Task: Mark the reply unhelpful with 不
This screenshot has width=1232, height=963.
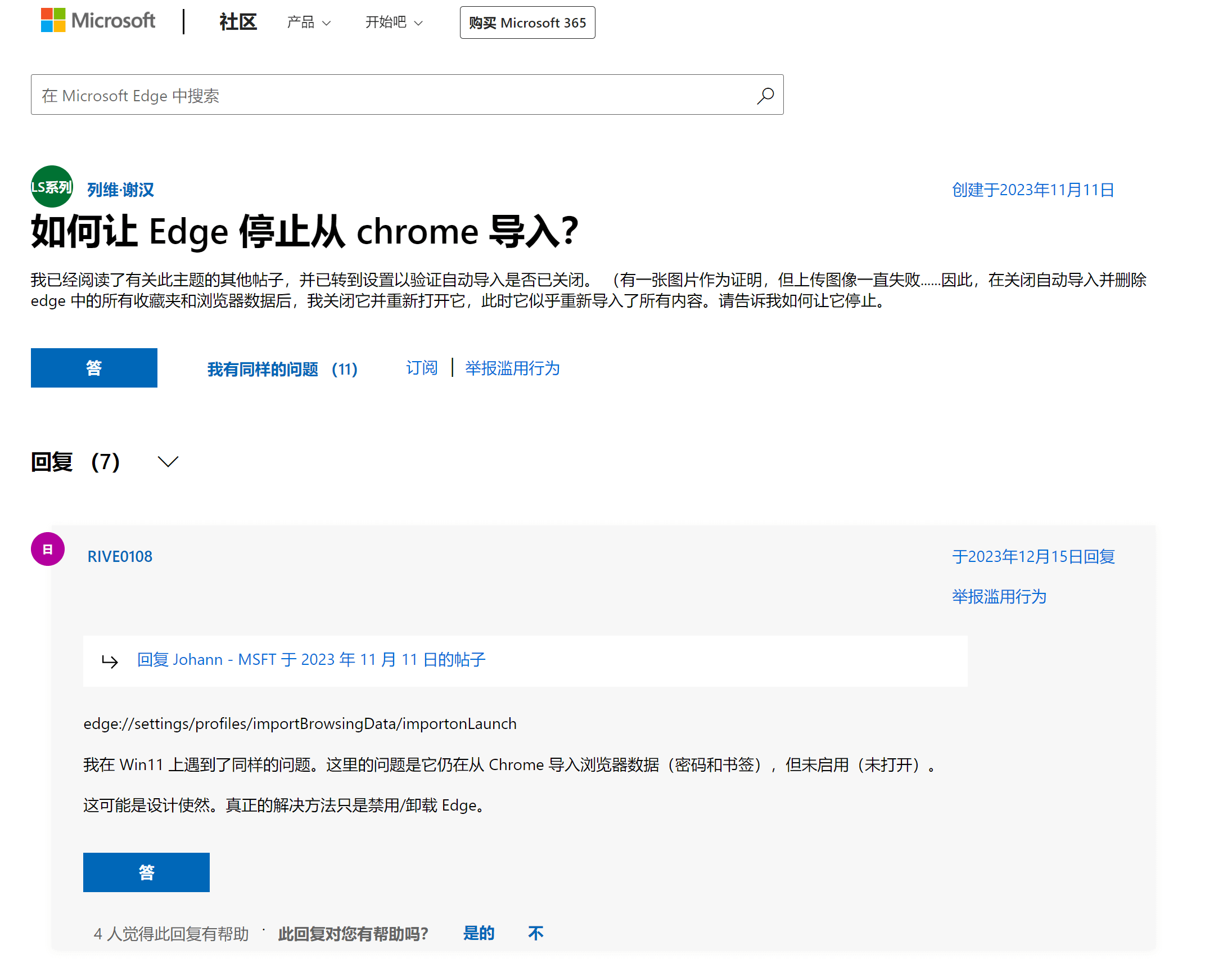Action: point(535,933)
